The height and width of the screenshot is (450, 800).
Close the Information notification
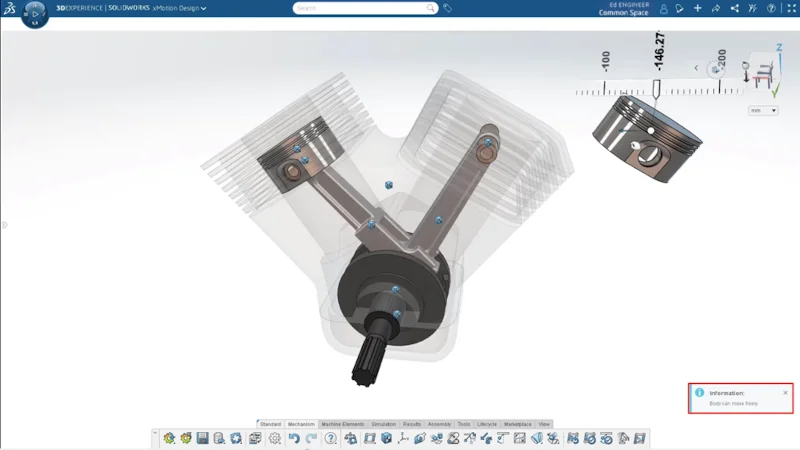pos(785,393)
